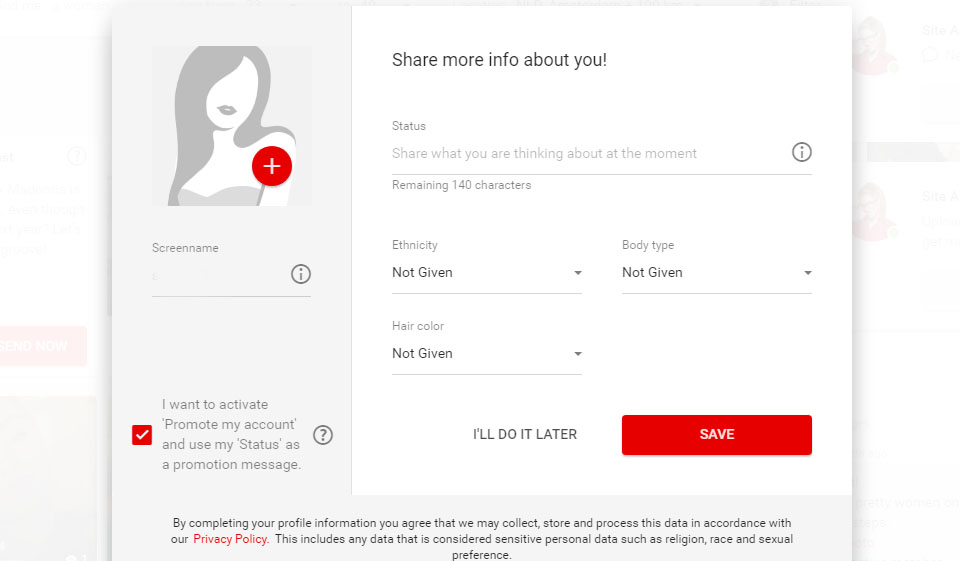Click into the Screenname input field
960x561 pixels.
click(218, 275)
